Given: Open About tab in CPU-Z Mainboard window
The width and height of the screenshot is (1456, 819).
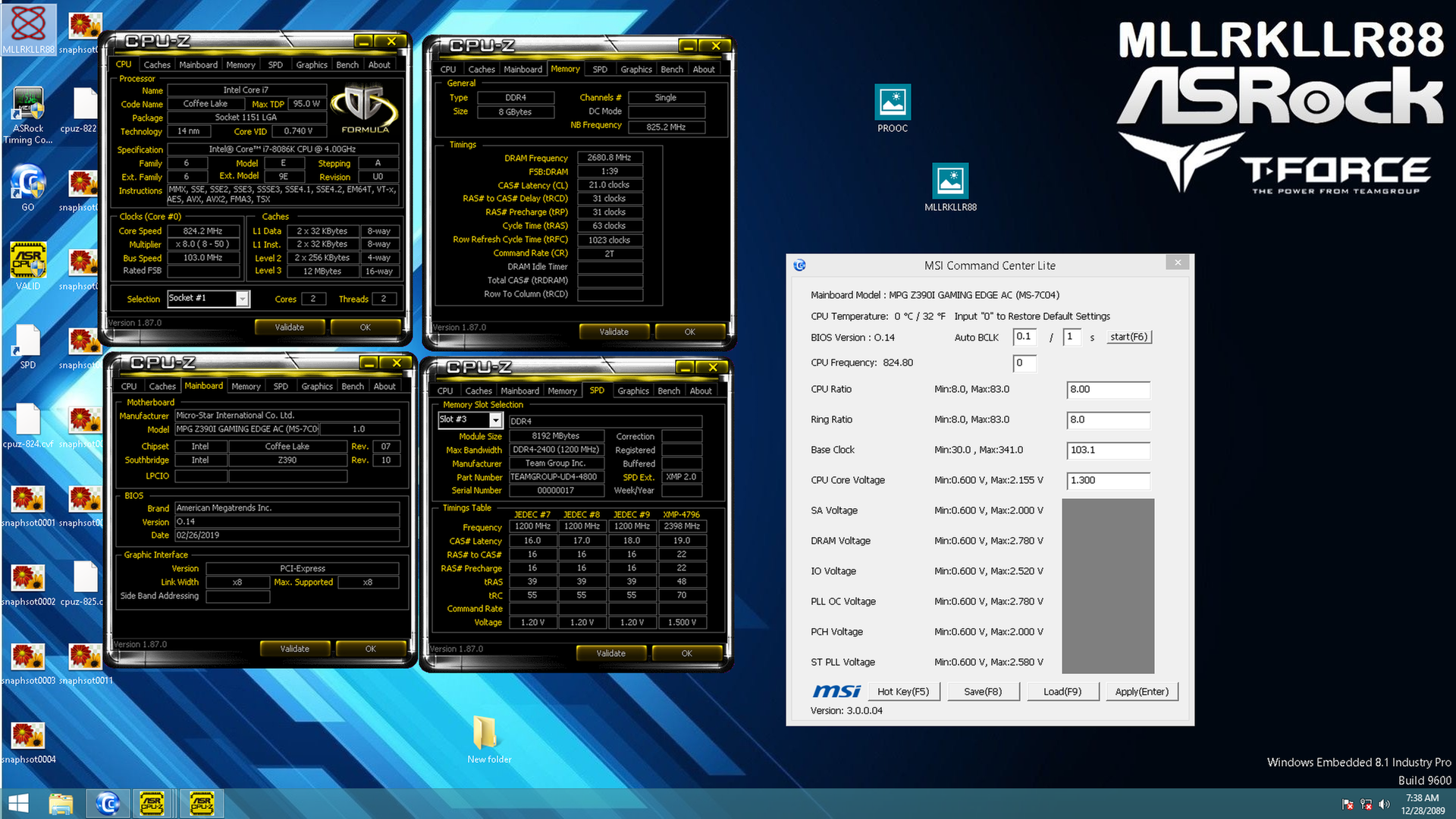Looking at the screenshot, I should tap(384, 387).
